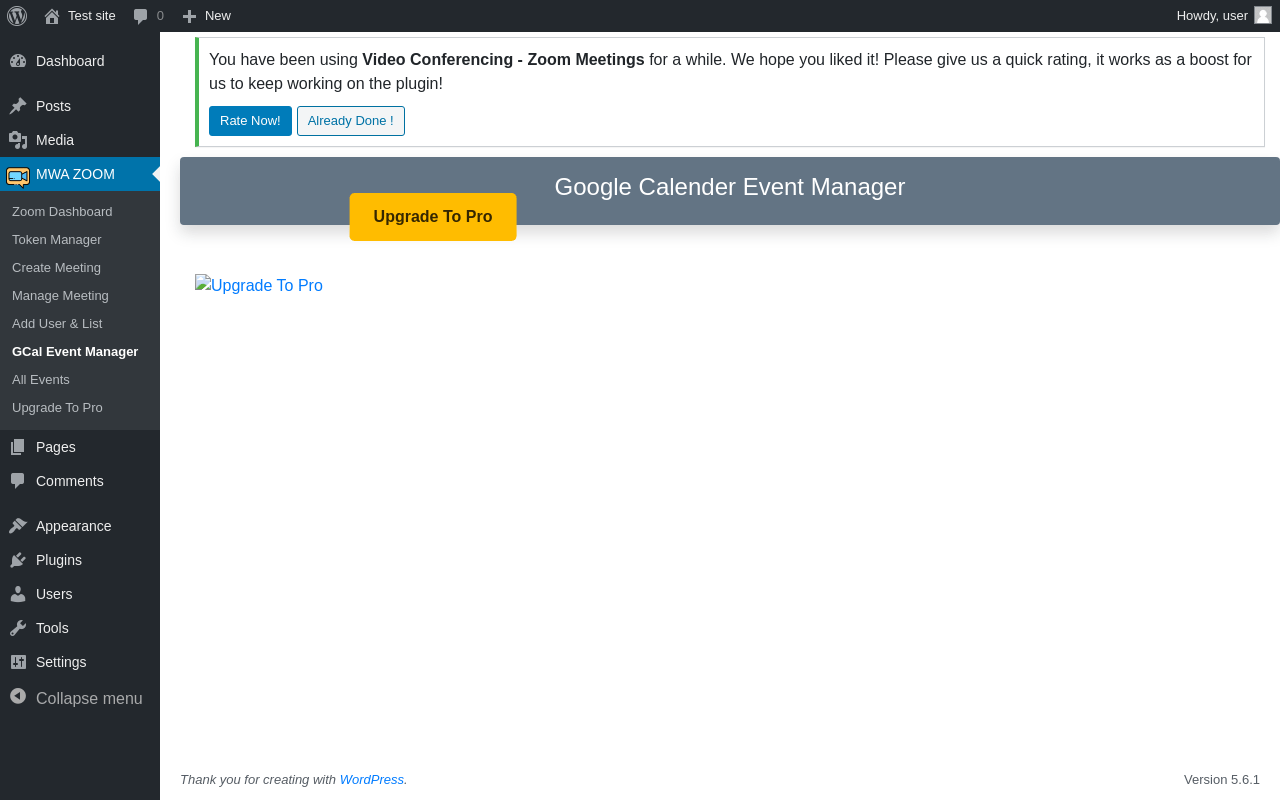
Task: Click the Plugins plug icon
Action: click(x=18, y=560)
